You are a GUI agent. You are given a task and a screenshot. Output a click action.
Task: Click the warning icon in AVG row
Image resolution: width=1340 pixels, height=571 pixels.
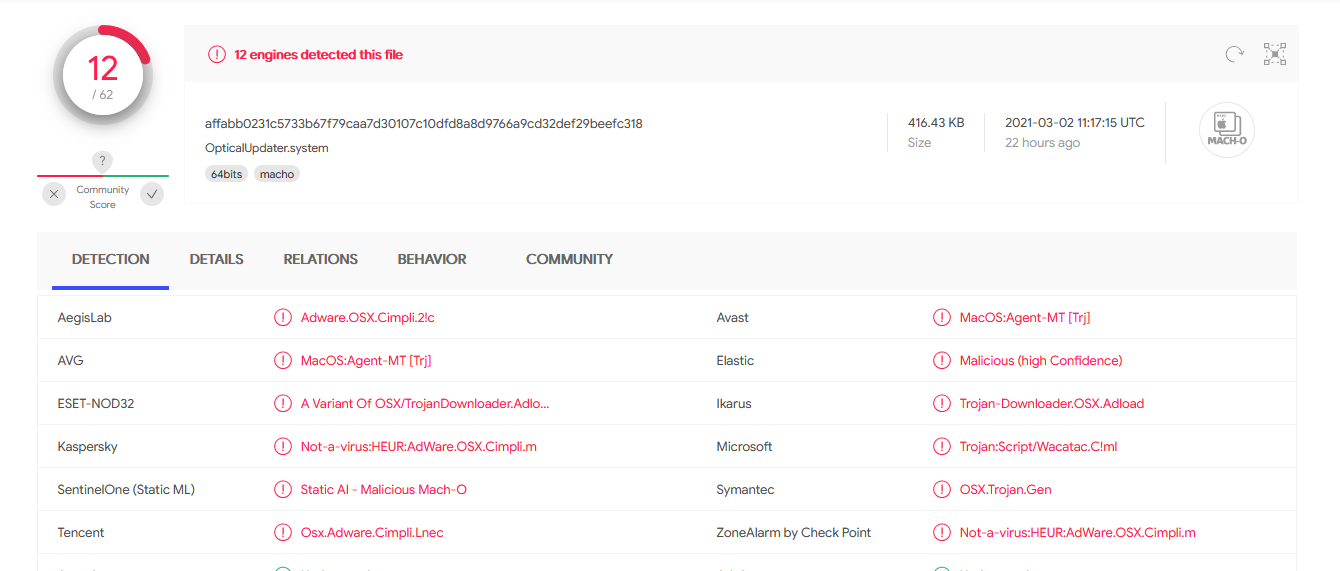click(x=283, y=361)
